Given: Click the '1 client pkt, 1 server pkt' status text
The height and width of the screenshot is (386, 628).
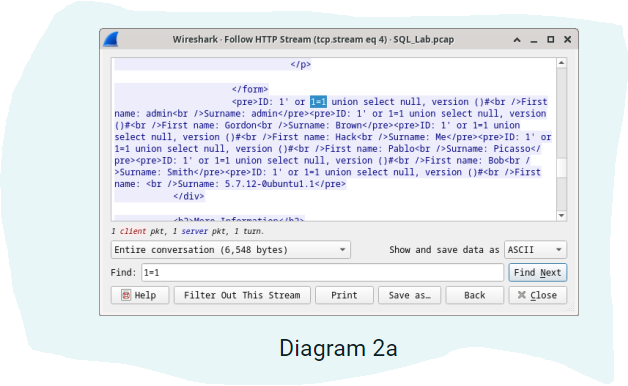Looking at the screenshot, I should [187, 231].
